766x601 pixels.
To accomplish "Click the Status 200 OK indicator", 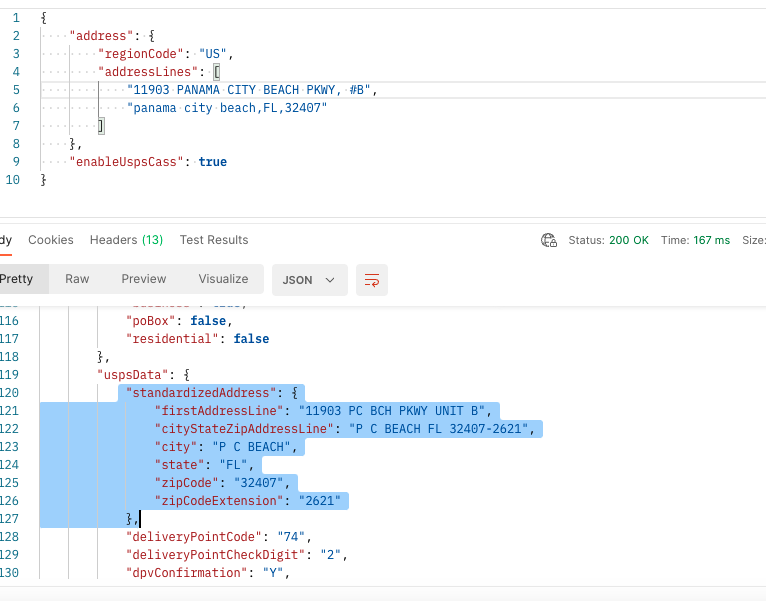I will (x=608, y=240).
